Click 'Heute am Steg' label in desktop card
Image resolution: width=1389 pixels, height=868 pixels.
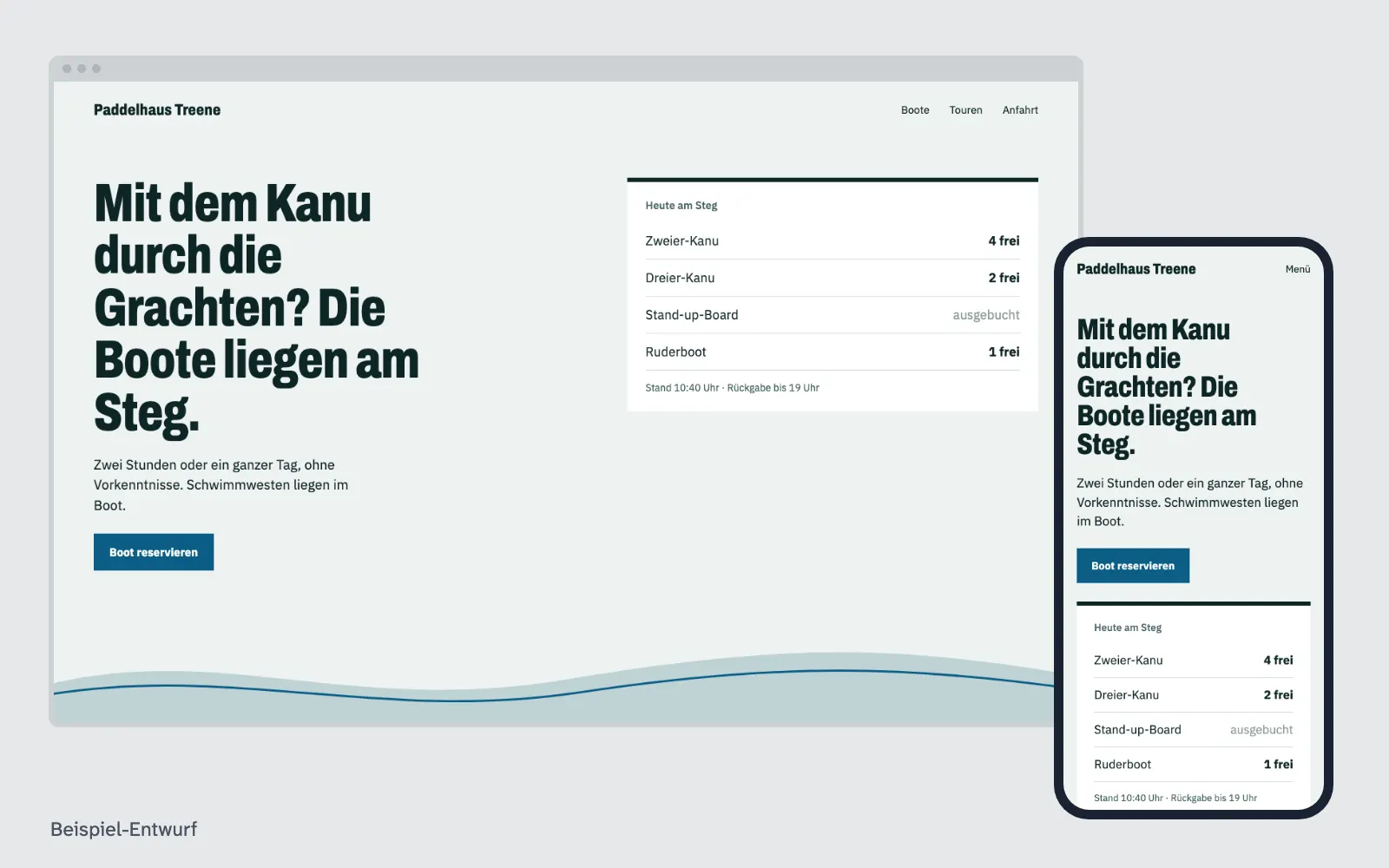681,206
